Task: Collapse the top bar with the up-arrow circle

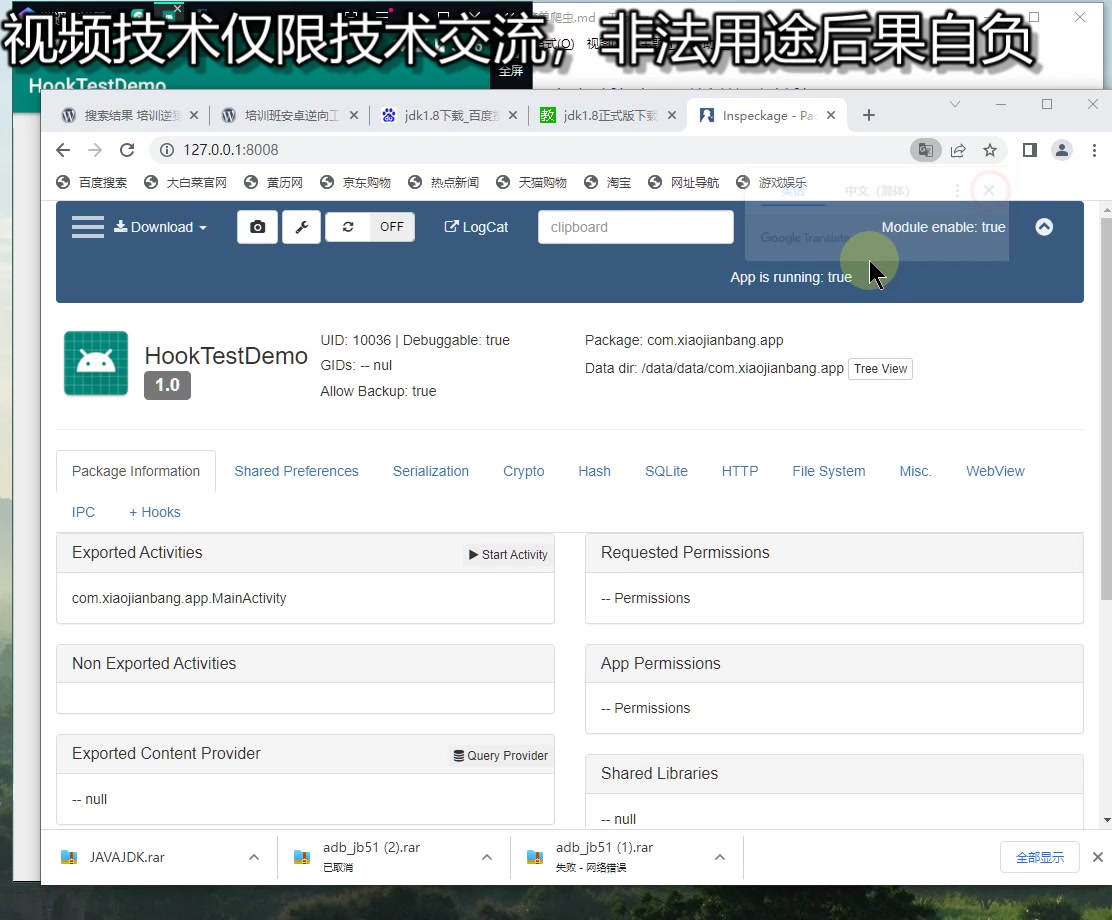Action: (1044, 227)
